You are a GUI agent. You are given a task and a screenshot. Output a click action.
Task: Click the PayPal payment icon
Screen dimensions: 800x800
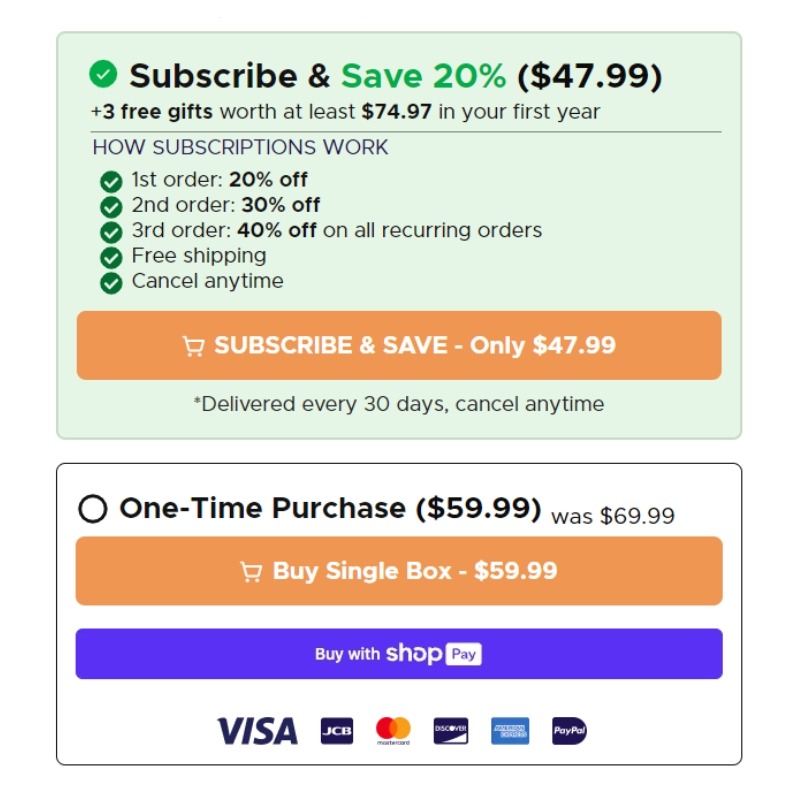coord(569,731)
